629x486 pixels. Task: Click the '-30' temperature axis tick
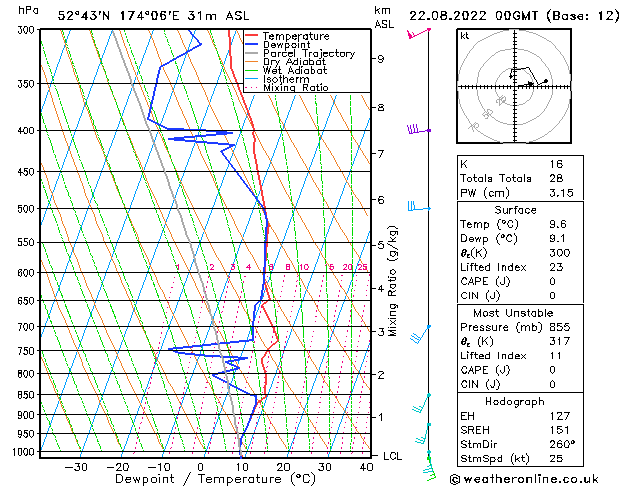click(x=76, y=467)
